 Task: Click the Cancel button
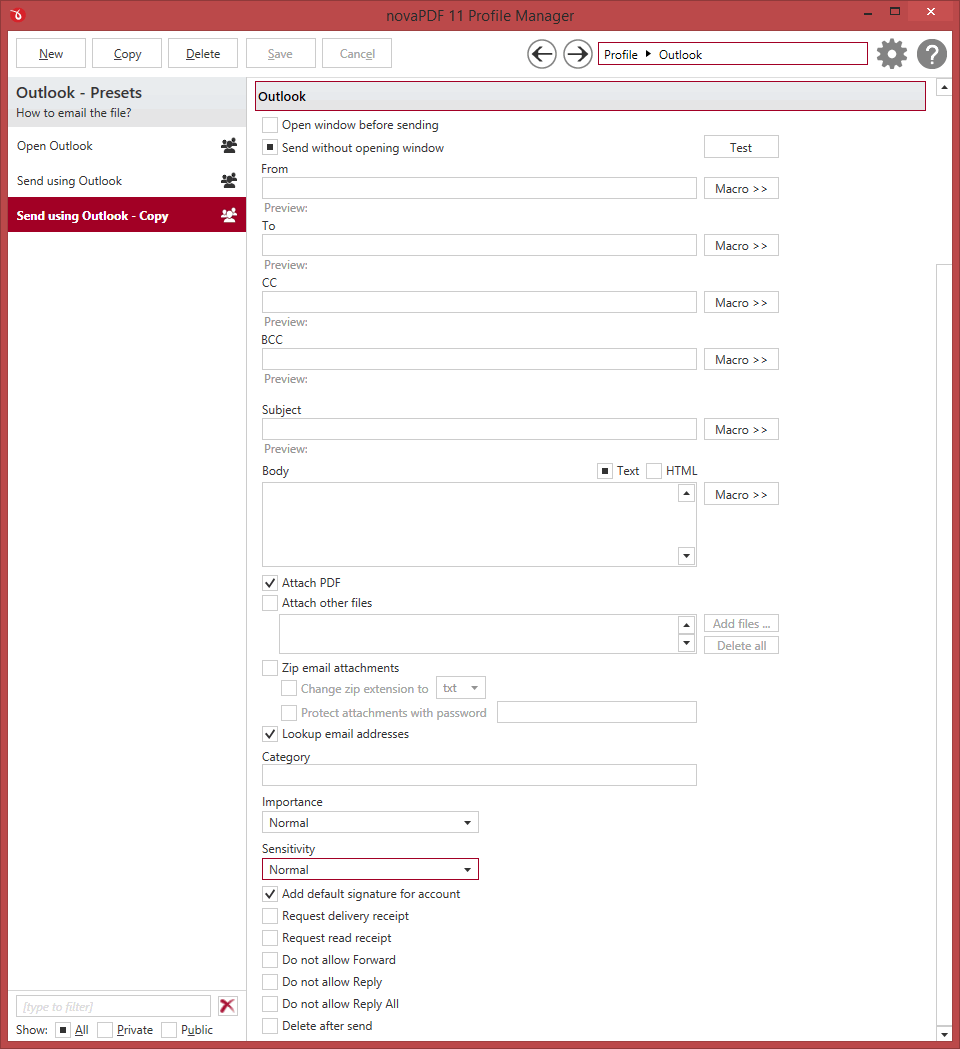357,54
